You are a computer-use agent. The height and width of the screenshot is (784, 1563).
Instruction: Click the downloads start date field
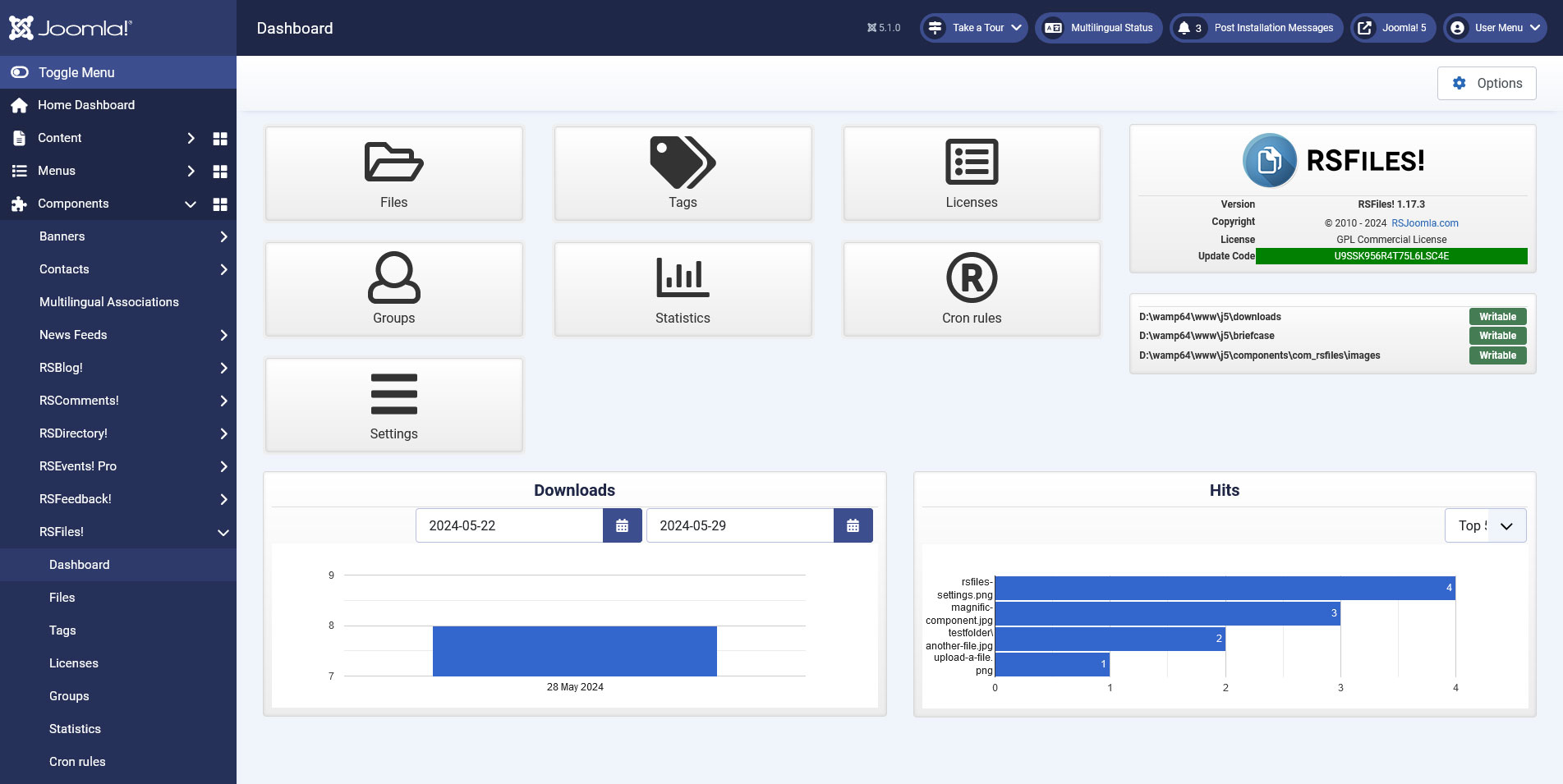click(x=509, y=525)
